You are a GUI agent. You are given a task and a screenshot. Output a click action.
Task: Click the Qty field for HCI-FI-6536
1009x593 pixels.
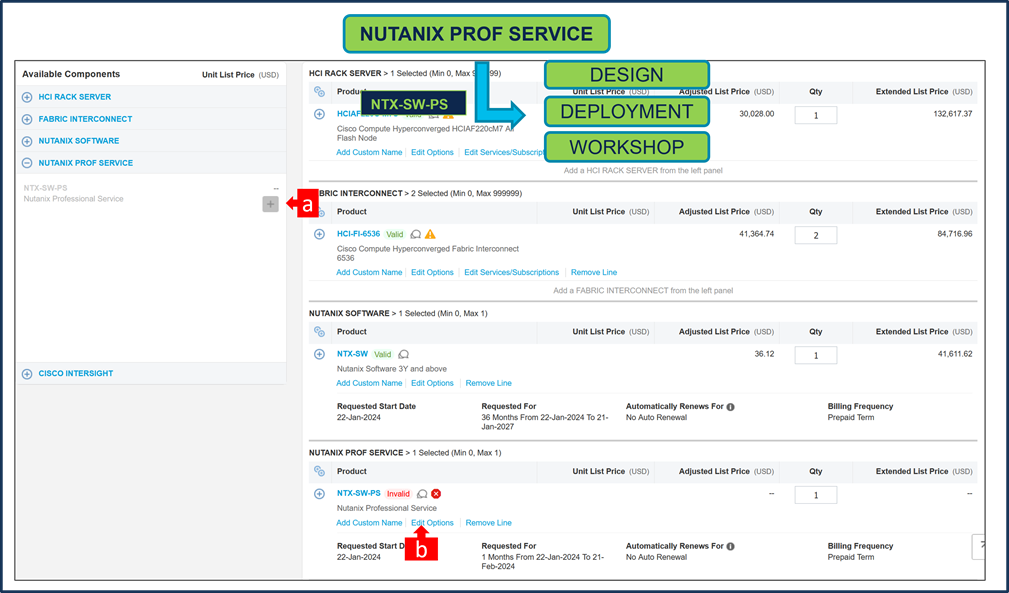(x=815, y=235)
